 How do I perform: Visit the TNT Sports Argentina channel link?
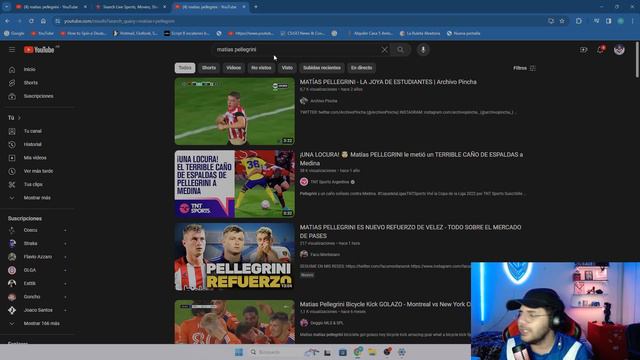329,182
